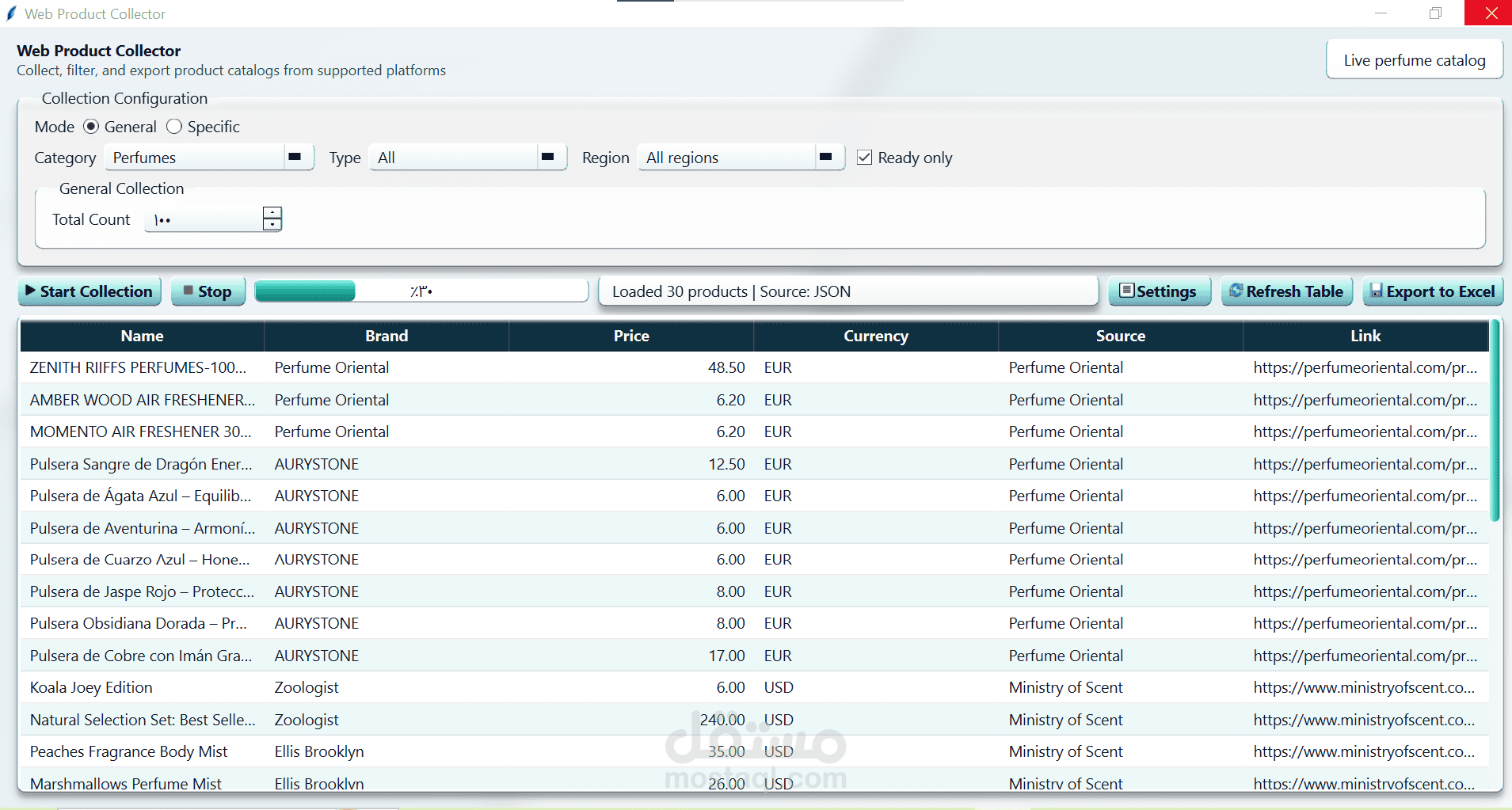Viewport: 1512px width, 810px height.
Task: Open the Region dropdown showing All regions
Action: point(741,158)
